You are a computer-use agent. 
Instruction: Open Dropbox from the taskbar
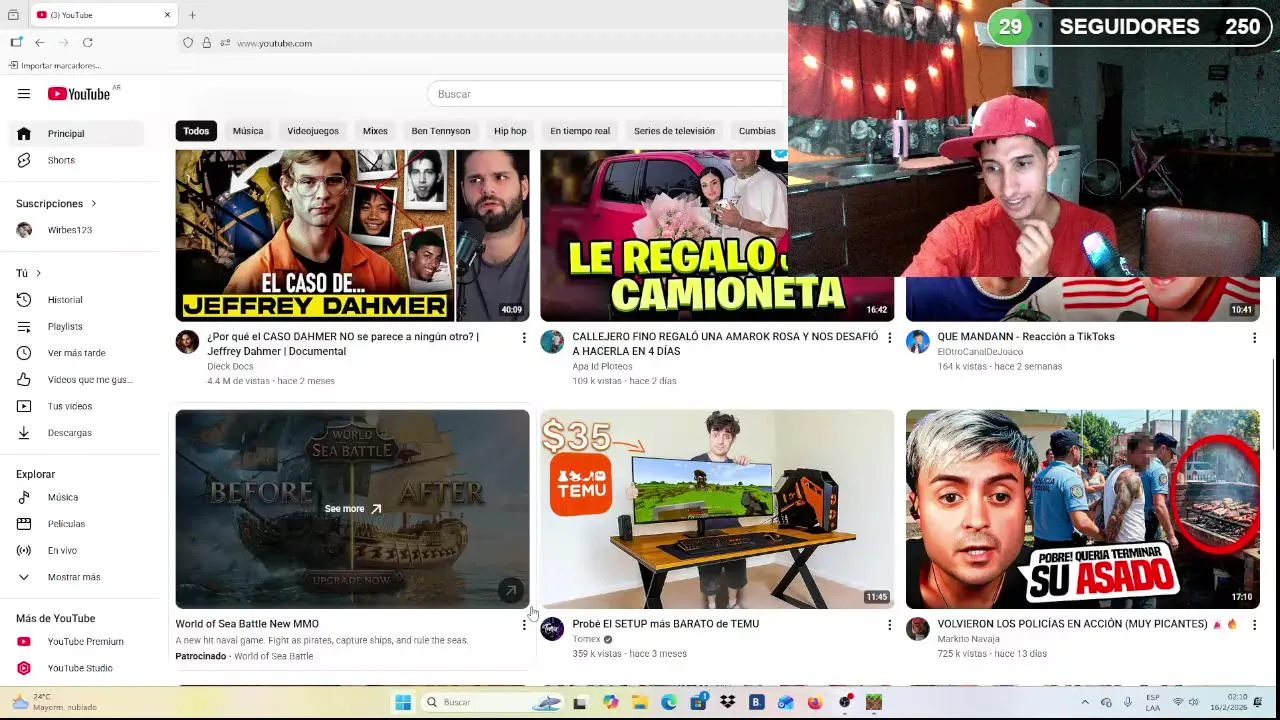pyautogui.click(x=727, y=702)
